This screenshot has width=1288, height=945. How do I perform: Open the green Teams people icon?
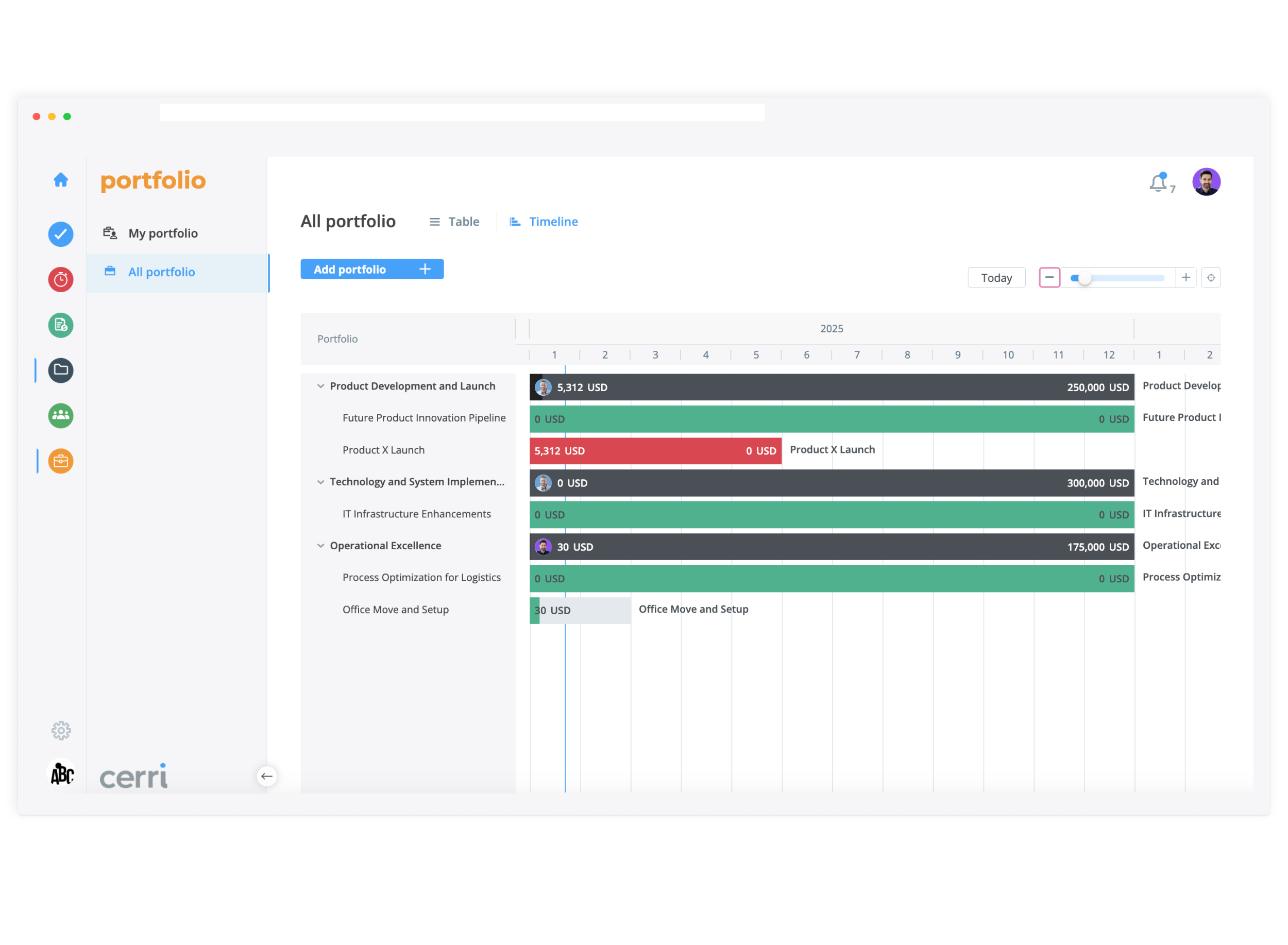coord(61,416)
